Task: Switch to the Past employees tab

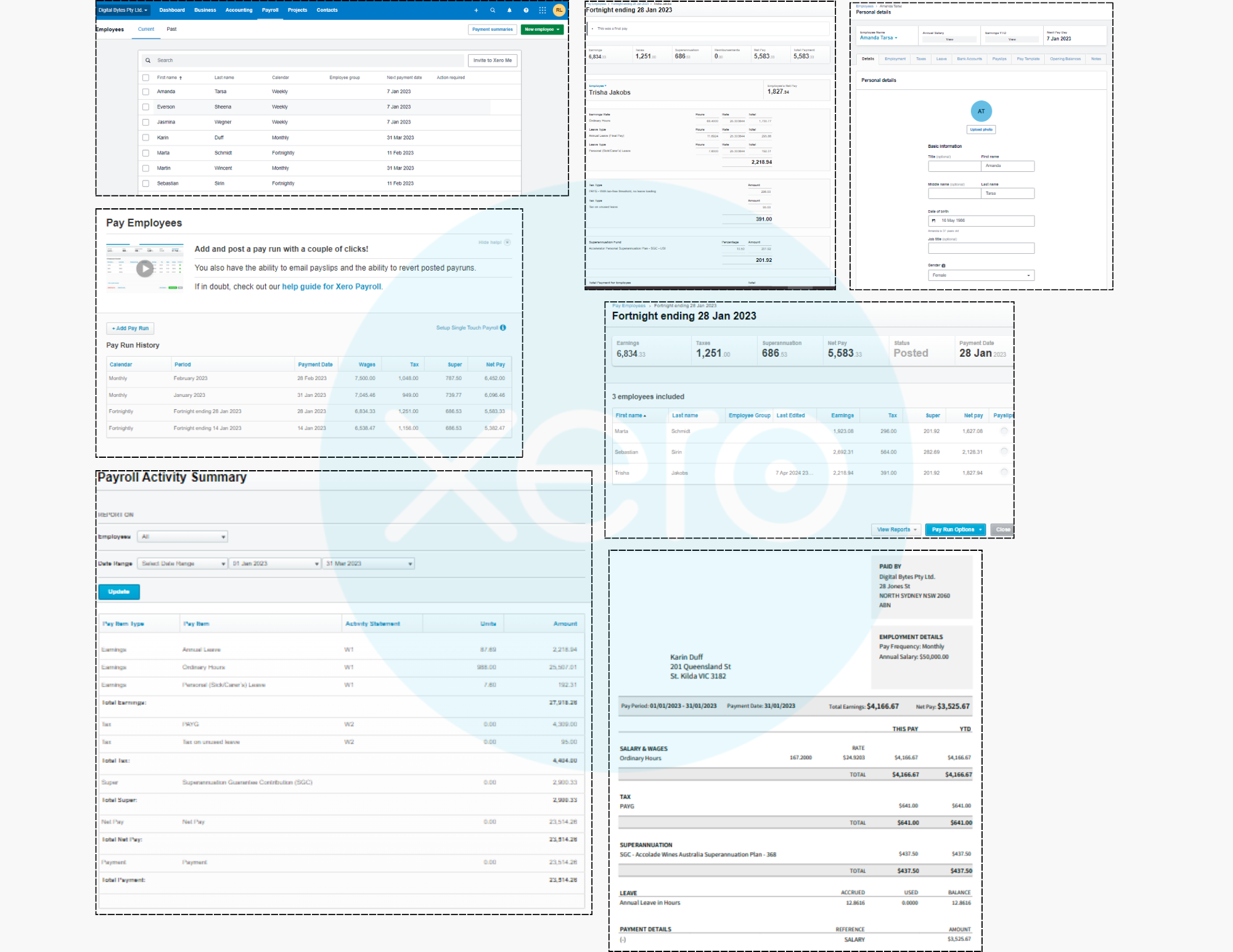Action: pos(171,30)
